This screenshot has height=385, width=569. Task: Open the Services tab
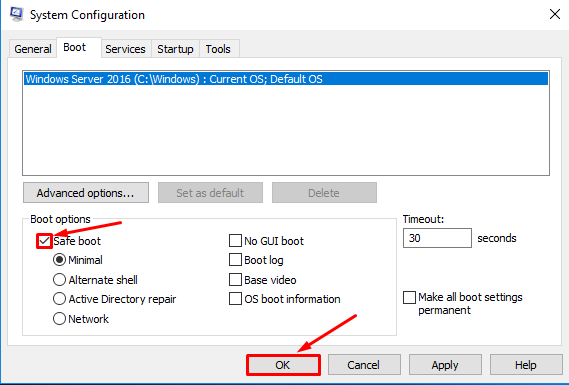[125, 49]
